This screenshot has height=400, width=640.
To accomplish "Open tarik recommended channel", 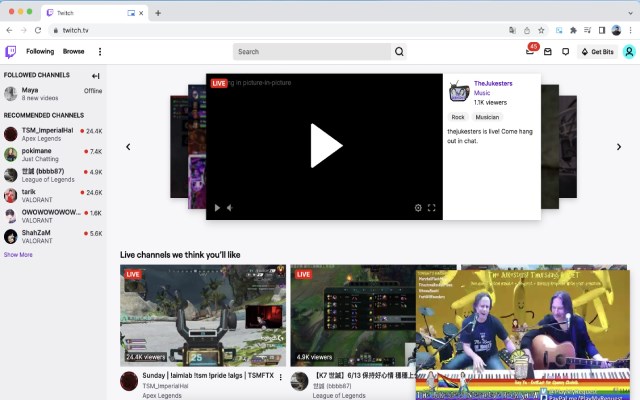I will click(53, 196).
